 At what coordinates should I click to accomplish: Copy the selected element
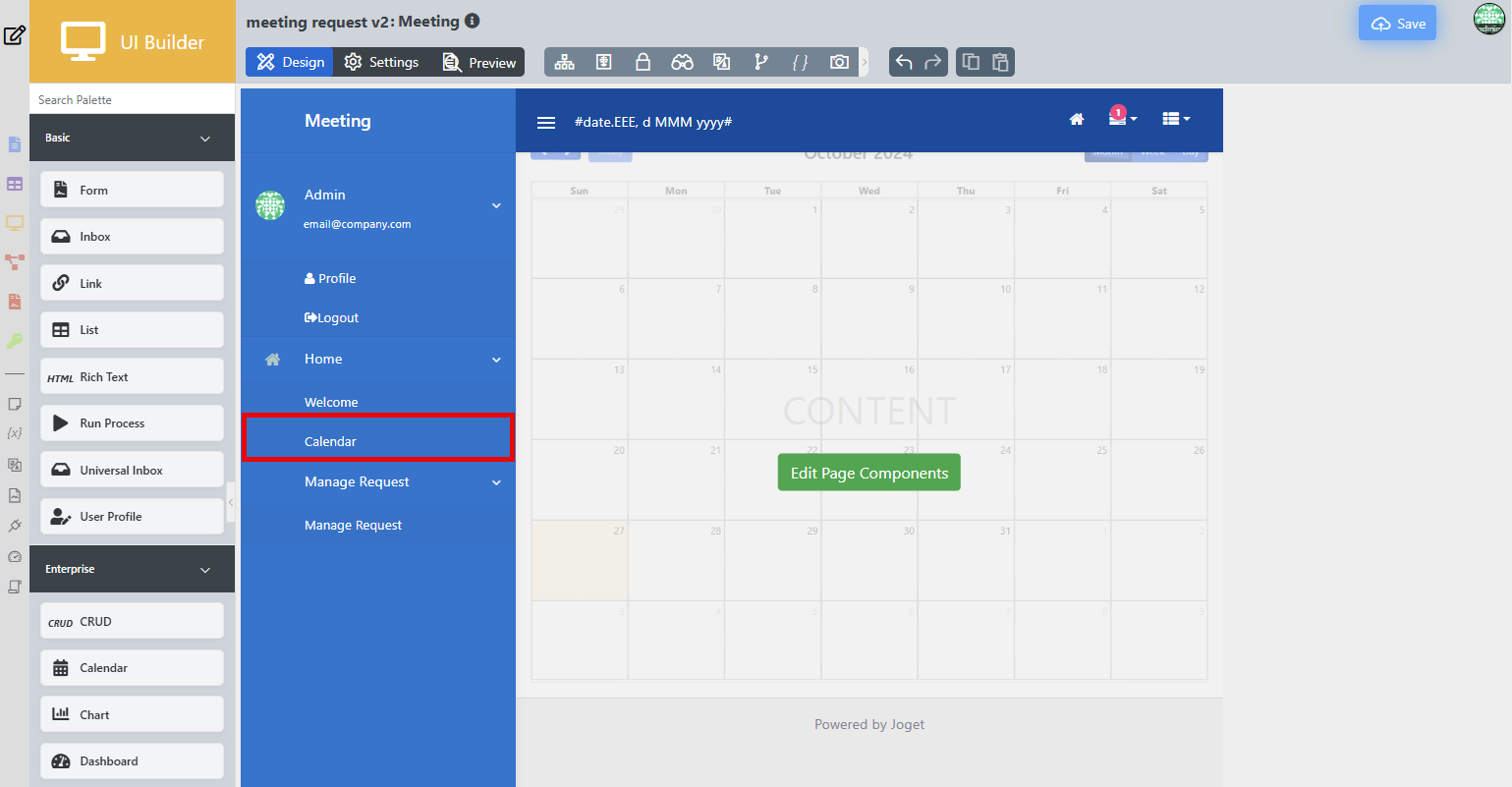[971, 62]
